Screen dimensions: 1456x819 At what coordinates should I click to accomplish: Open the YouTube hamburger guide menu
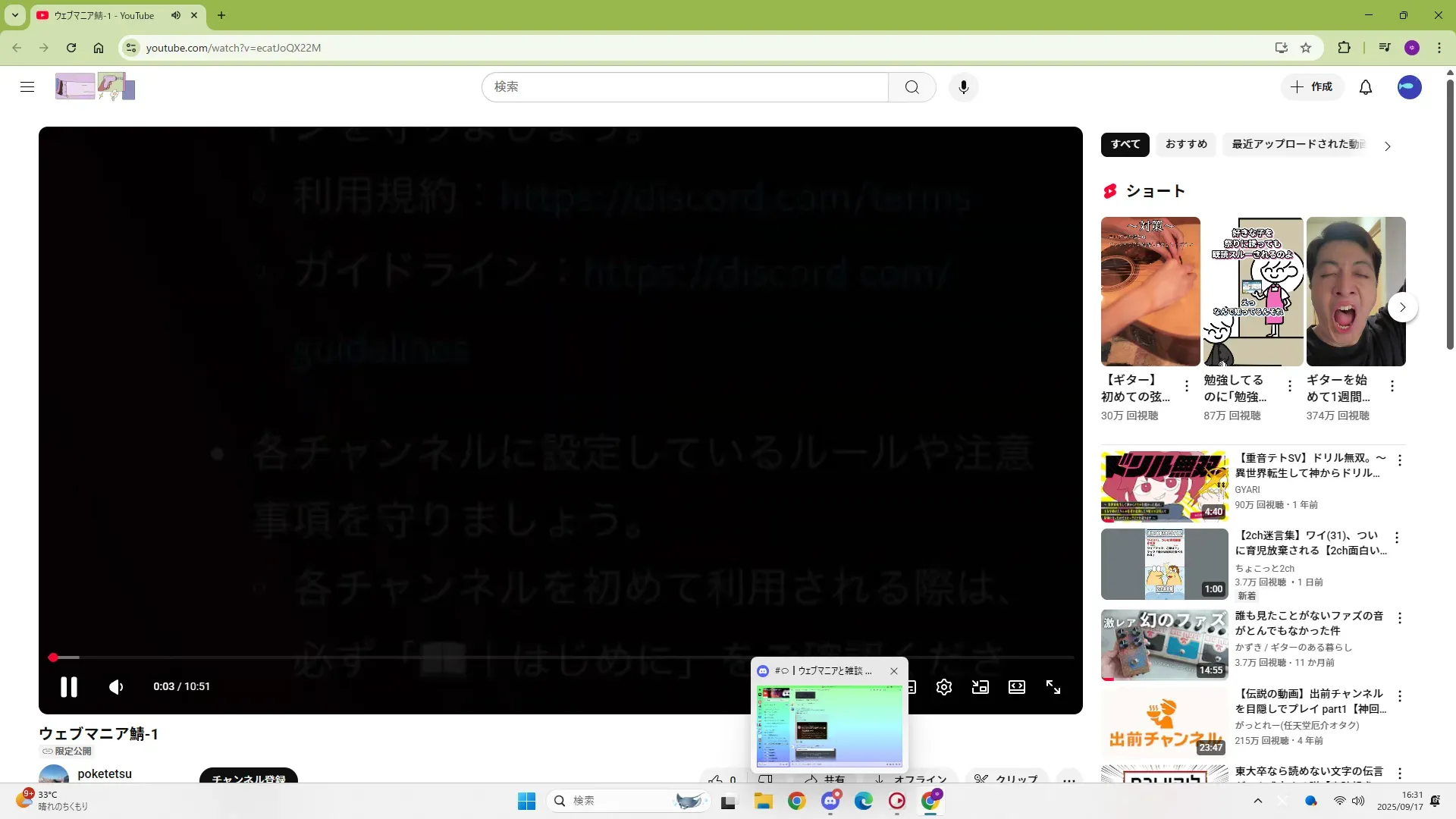[x=27, y=86]
